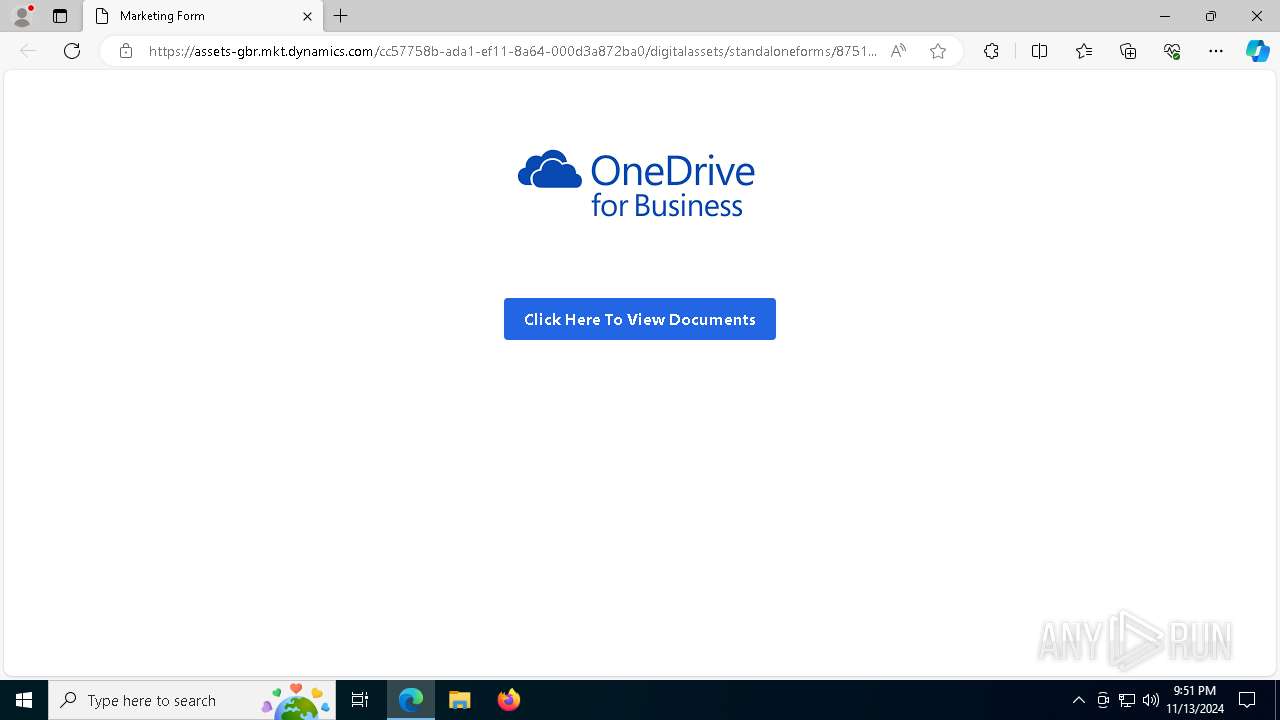1280x720 pixels.
Task: Add this page to favorites star
Action: (938, 51)
